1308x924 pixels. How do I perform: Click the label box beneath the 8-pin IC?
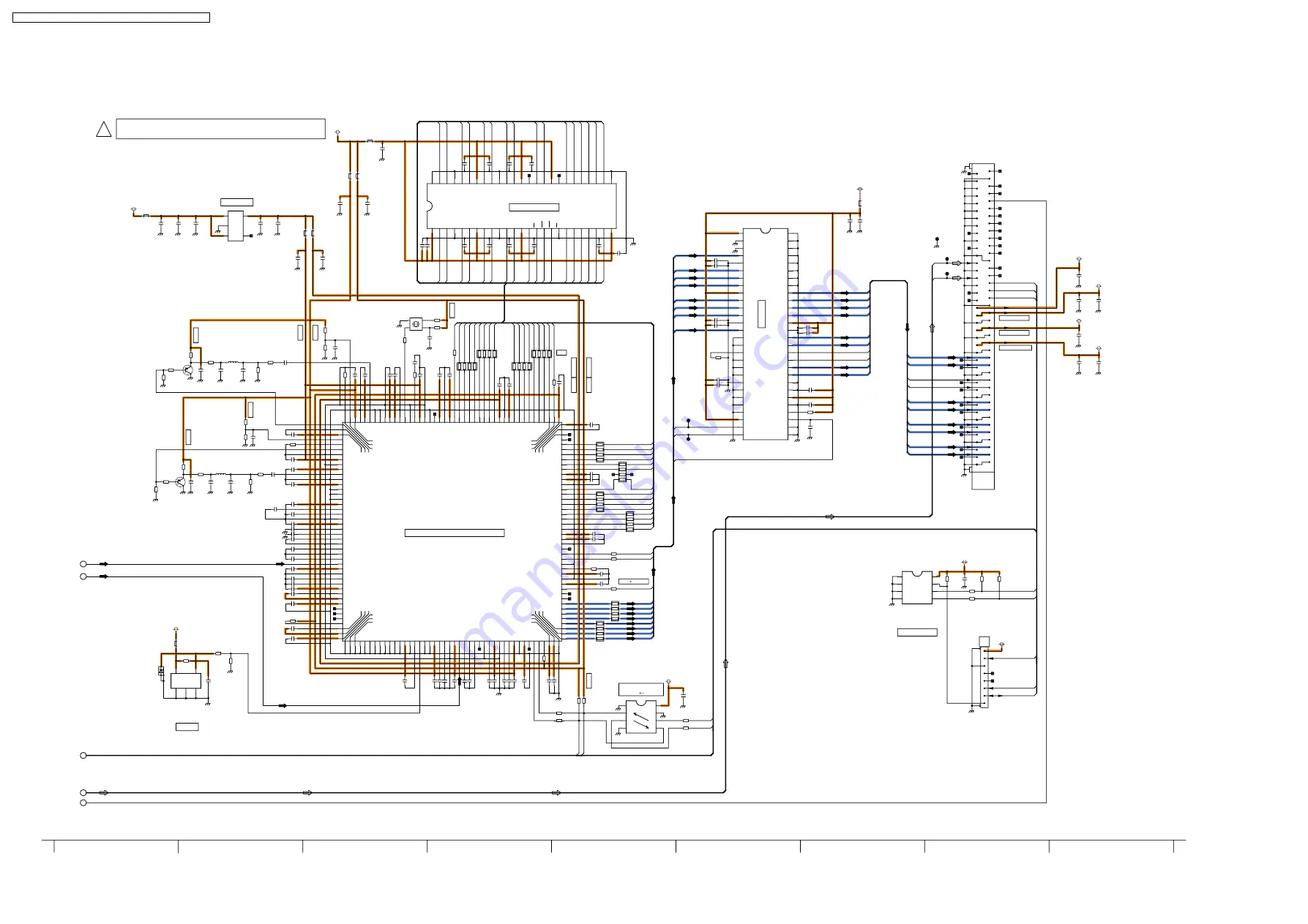pos(917,632)
